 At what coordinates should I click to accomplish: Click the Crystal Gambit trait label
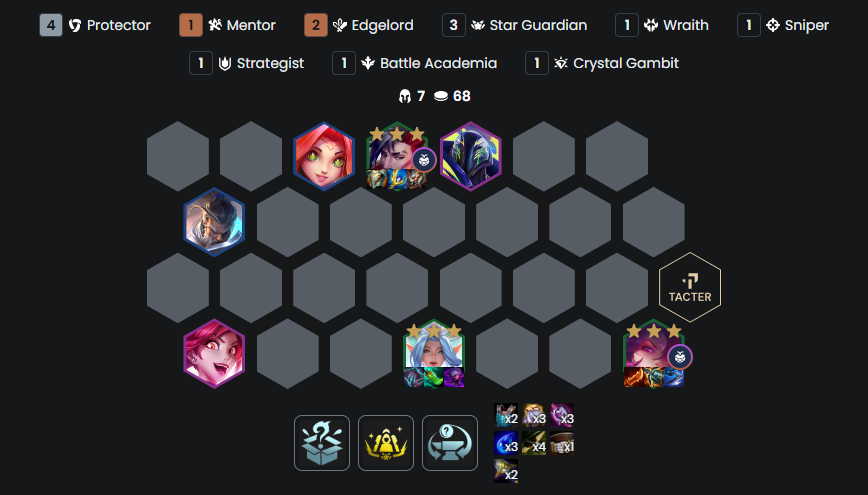click(626, 63)
